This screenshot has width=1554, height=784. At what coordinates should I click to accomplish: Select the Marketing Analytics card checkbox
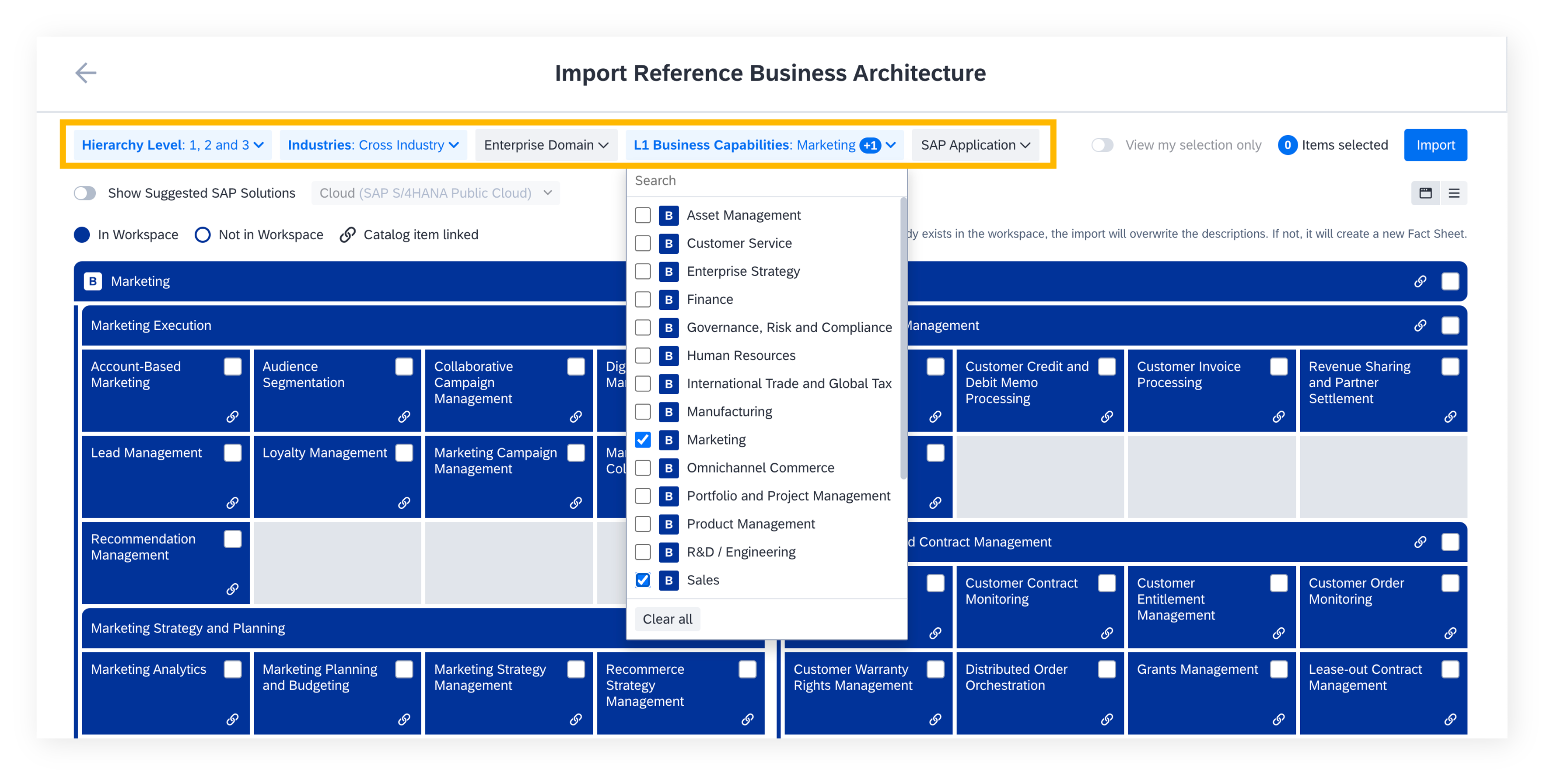point(233,669)
